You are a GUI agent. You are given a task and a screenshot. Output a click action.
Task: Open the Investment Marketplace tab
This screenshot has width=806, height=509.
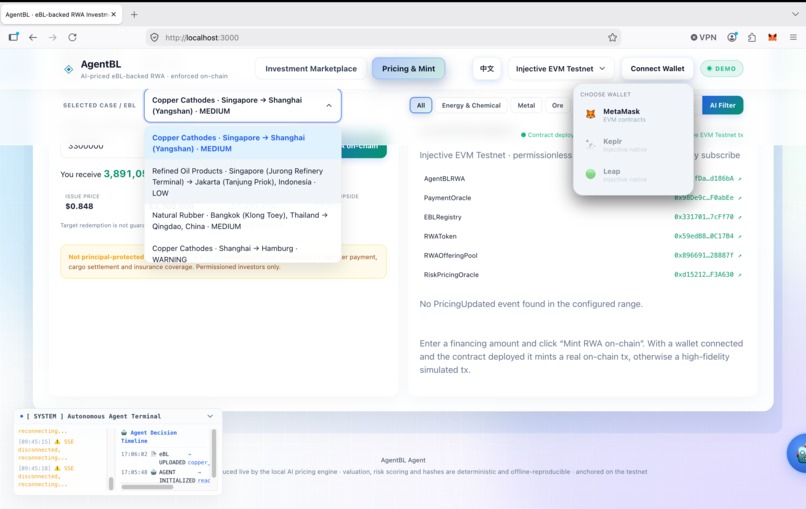(x=310, y=68)
